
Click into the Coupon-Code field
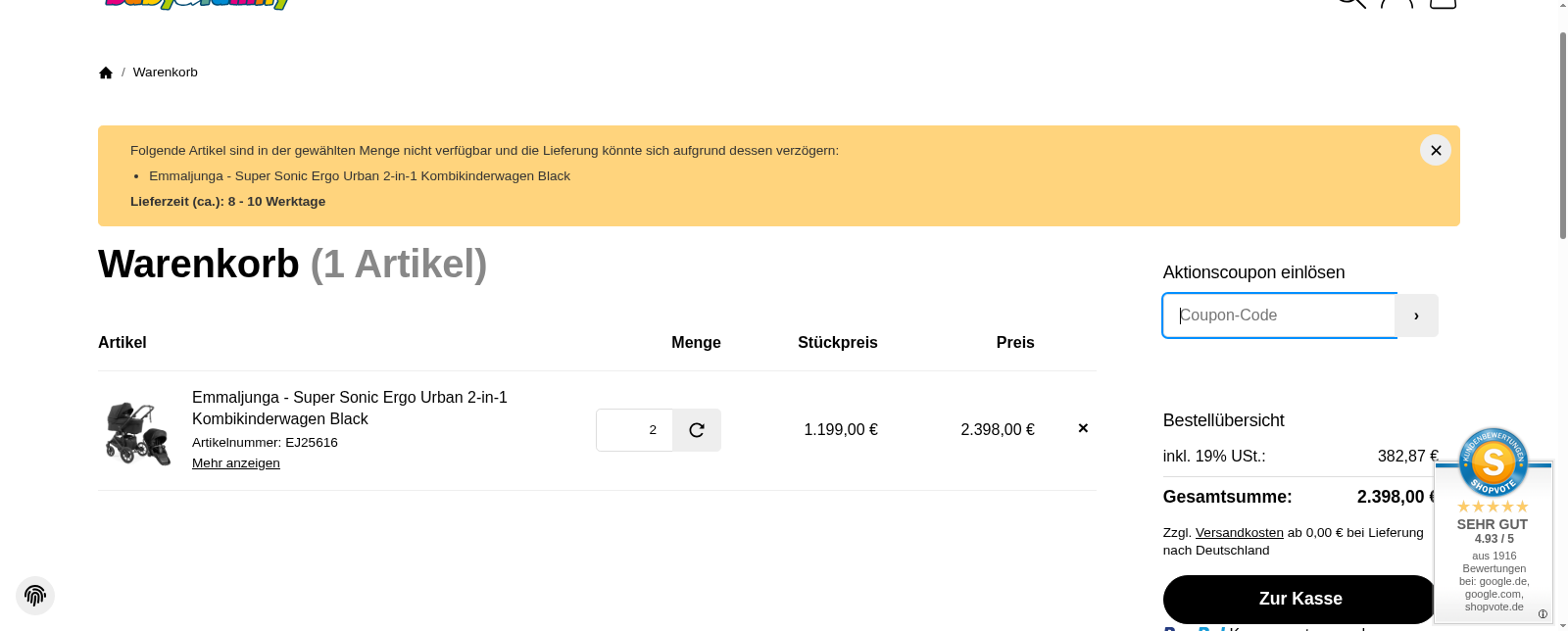click(1279, 315)
